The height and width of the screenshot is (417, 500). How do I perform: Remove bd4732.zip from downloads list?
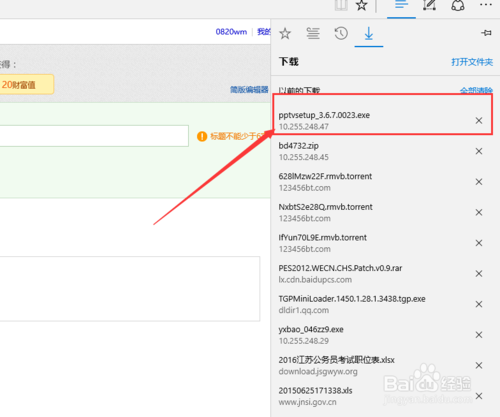479,151
